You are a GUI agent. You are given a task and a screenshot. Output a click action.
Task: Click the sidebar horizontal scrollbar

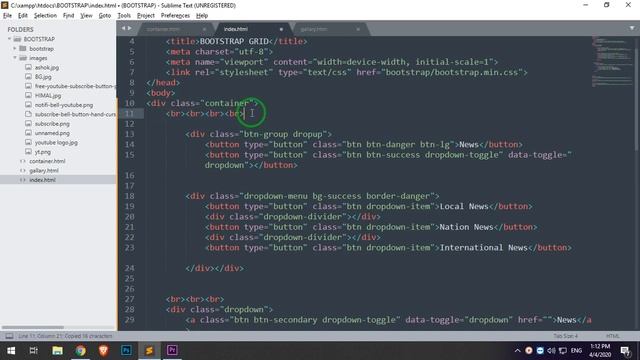coord(32,327)
